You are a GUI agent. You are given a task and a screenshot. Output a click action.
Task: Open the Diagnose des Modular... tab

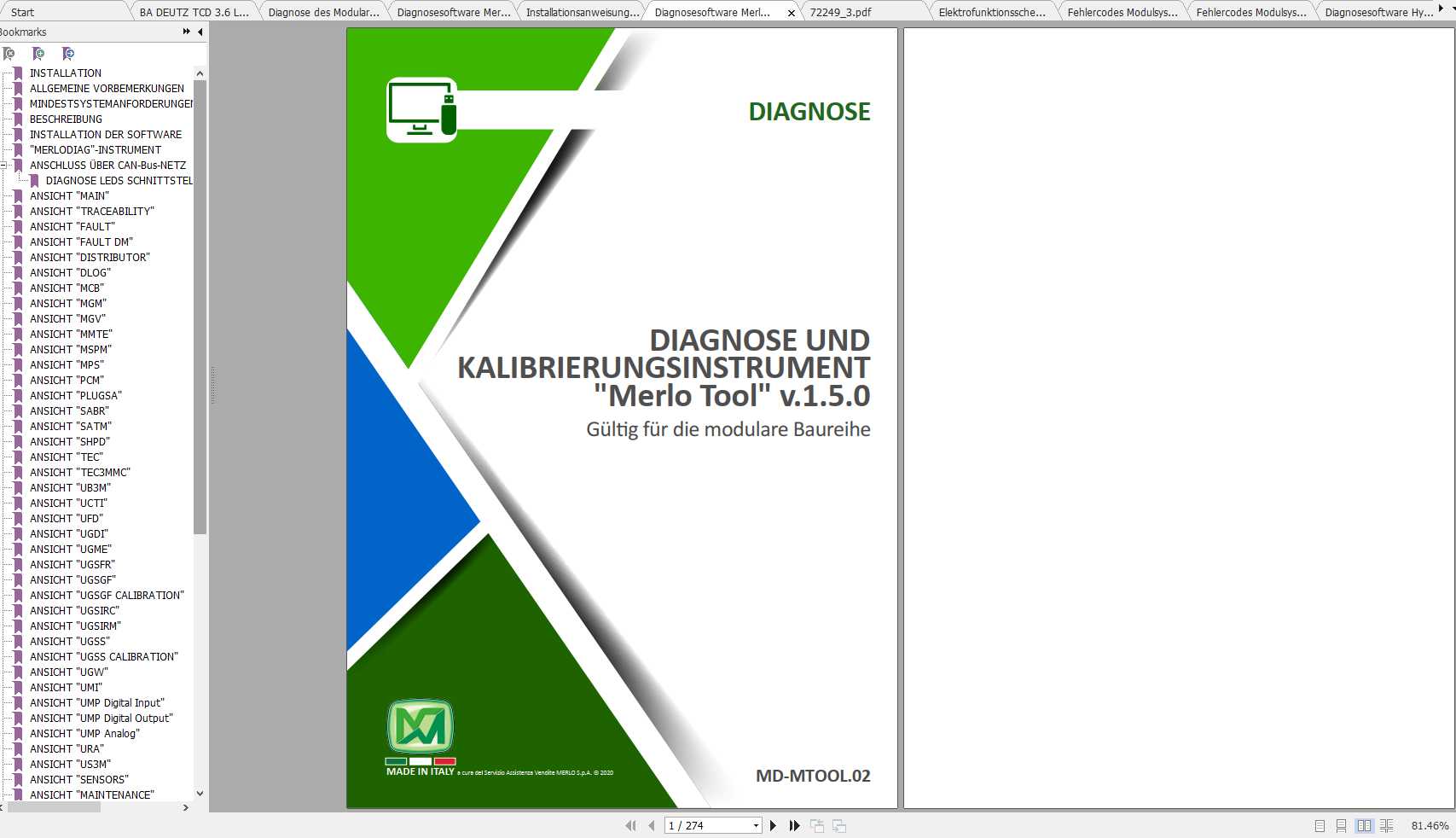click(323, 12)
